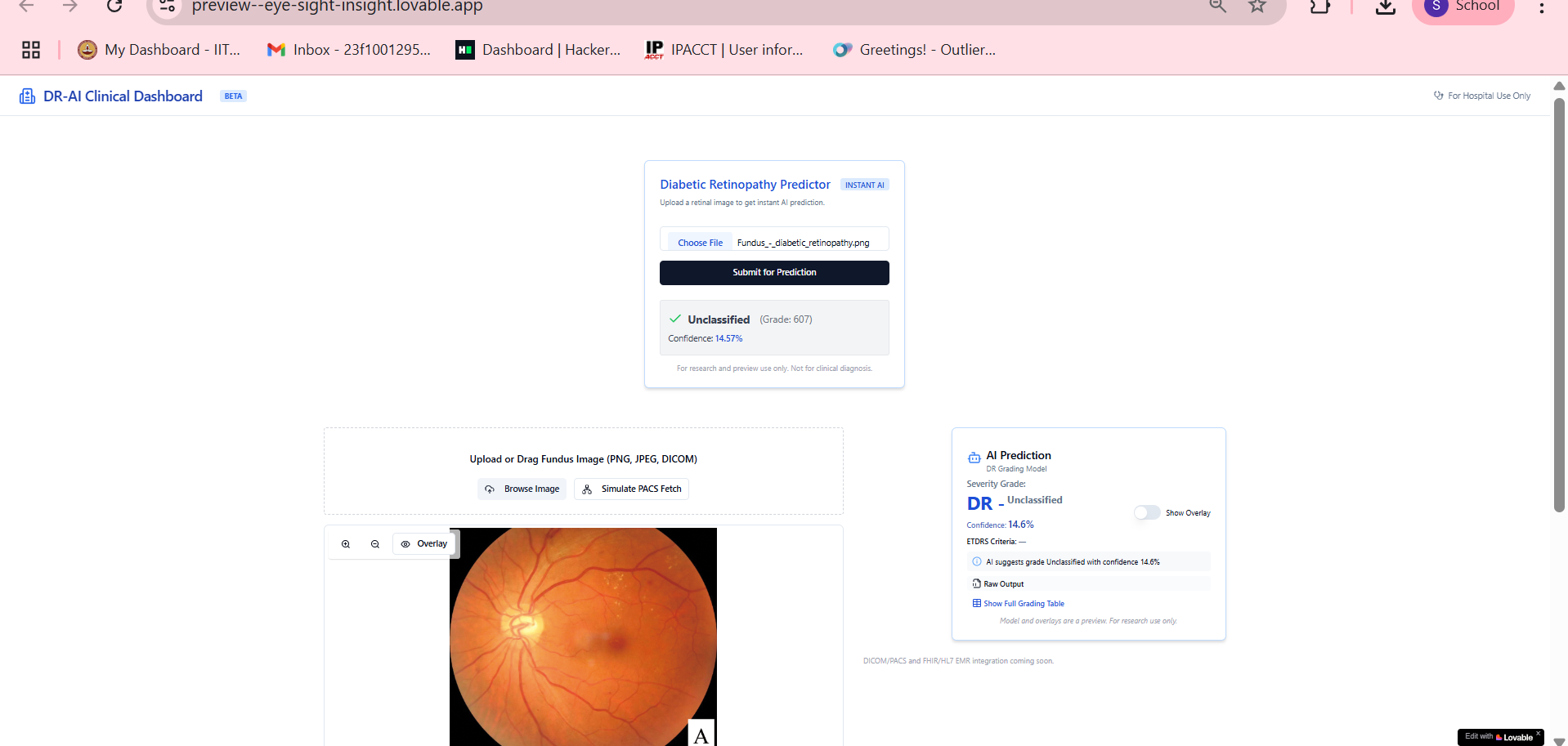Viewport: 1568px width, 746px height.
Task: Click the School profile chip in the browser
Action: pyautogui.click(x=1463, y=7)
